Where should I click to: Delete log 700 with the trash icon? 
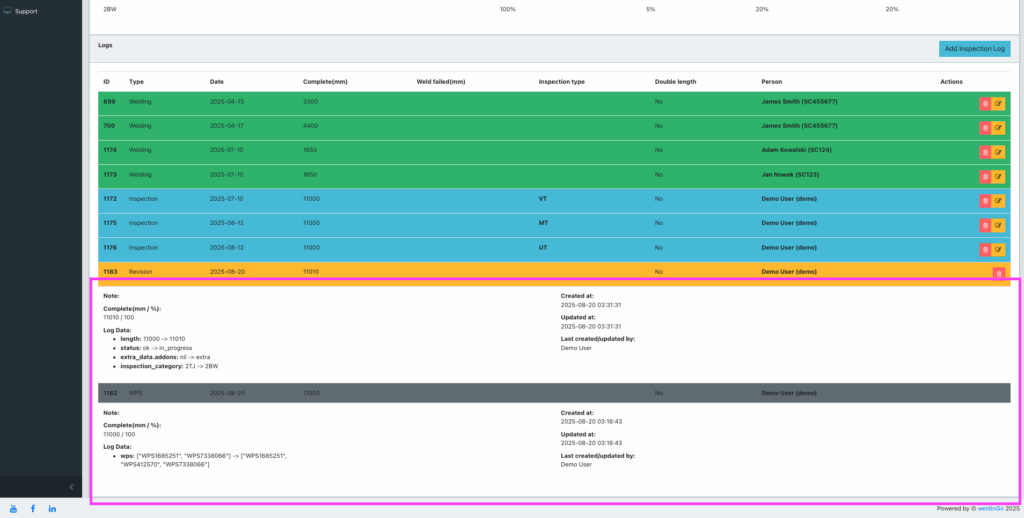pyautogui.click(x=985, y=128)
